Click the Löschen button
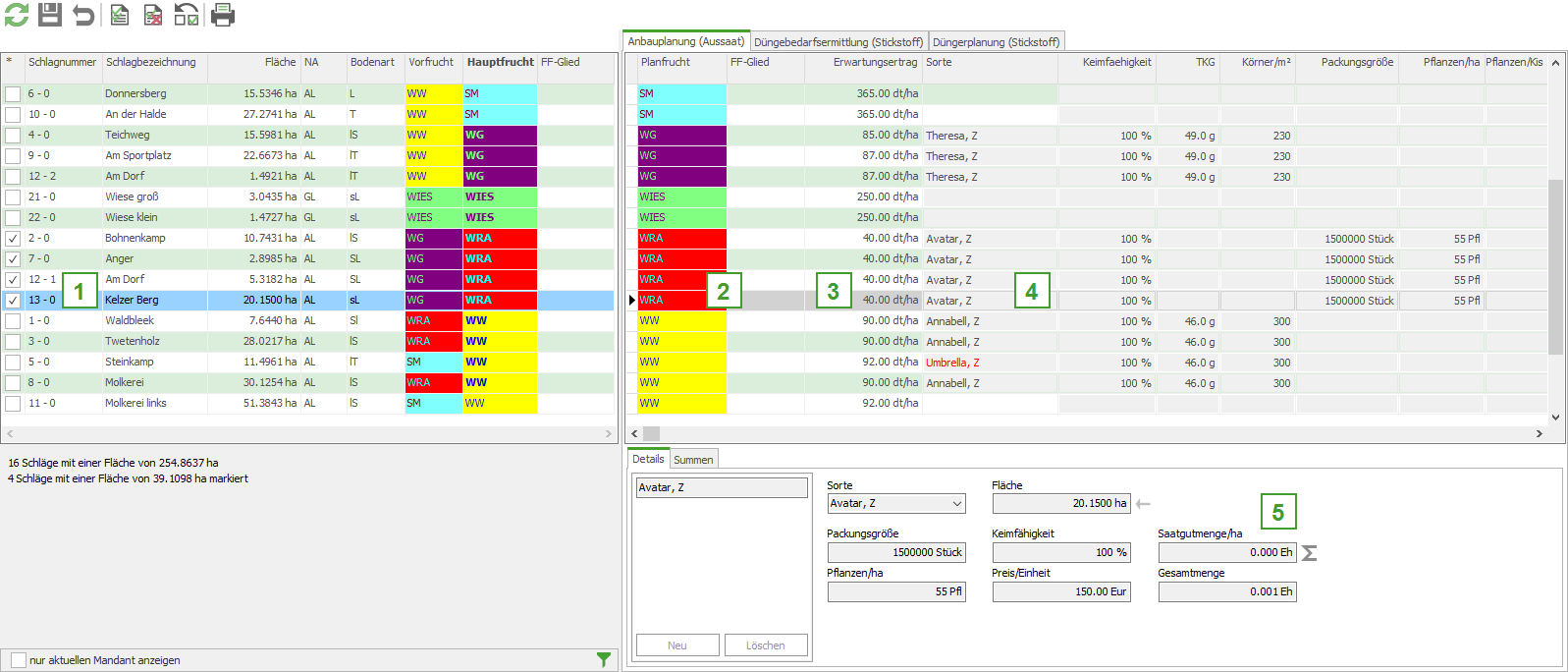 tap(765, 645)
